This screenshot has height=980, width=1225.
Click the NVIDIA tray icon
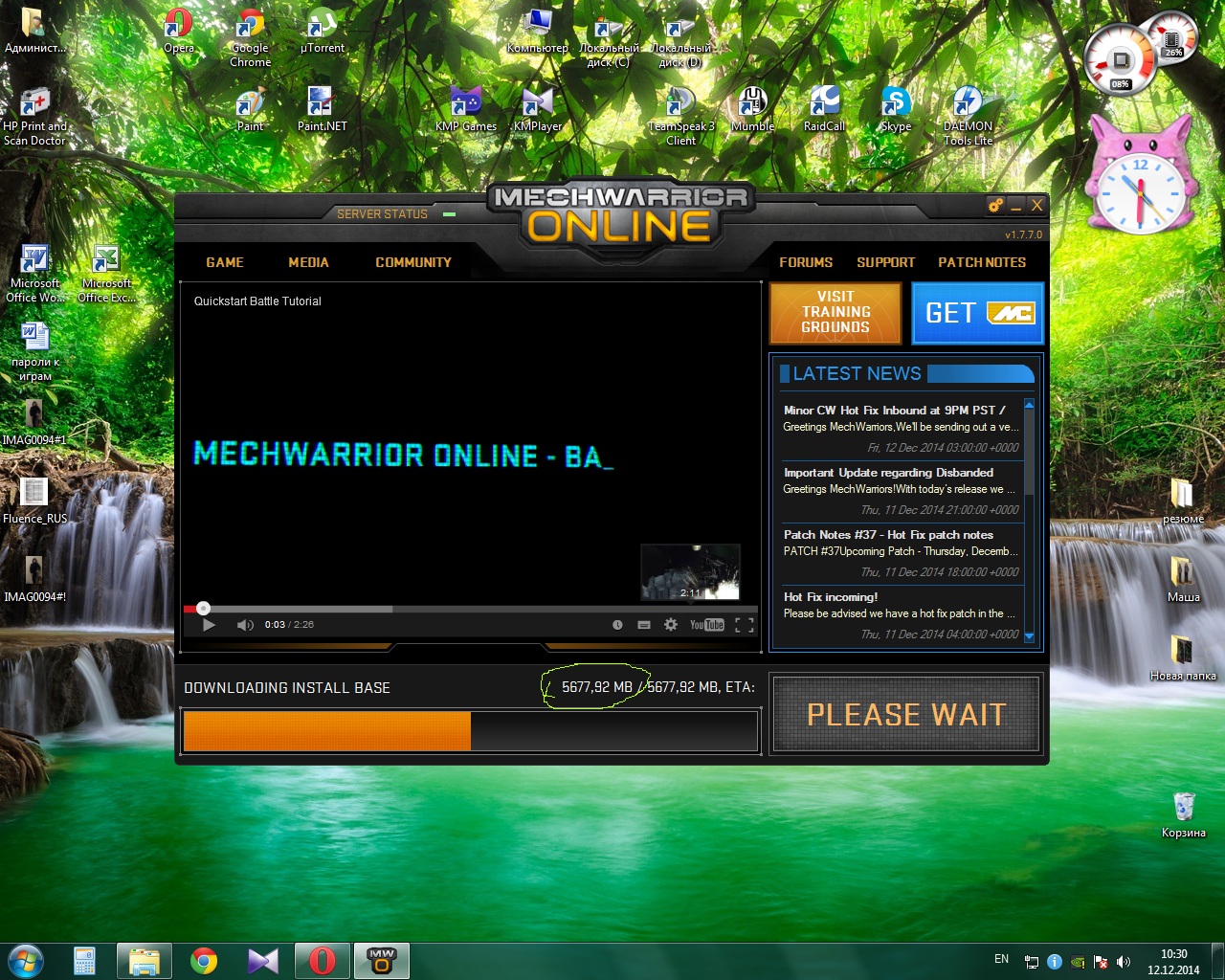tap(1078, 962)
